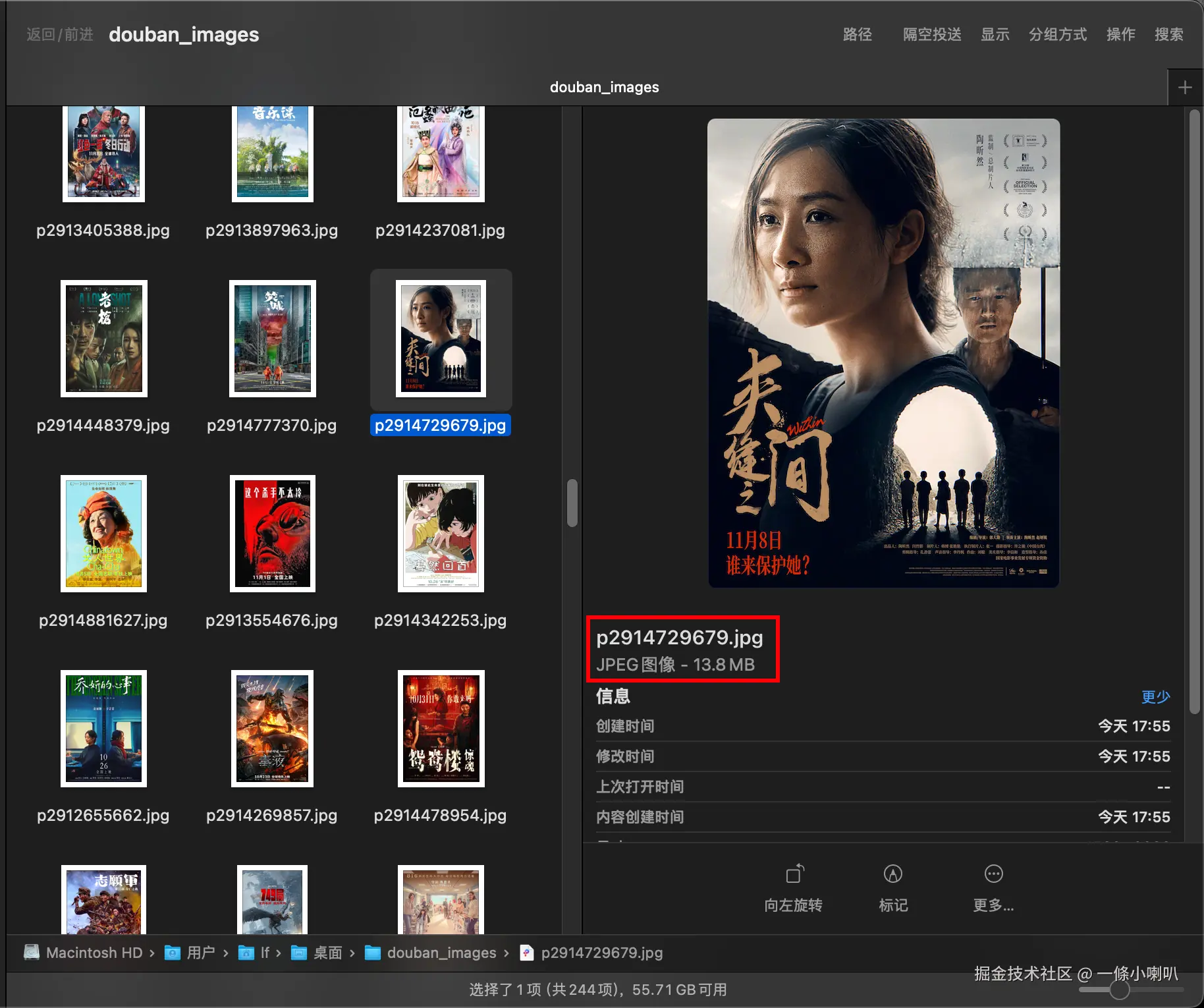Go to 用户 folder in path bar
The image size is (1204, 1008).
(x=190, y=953)
